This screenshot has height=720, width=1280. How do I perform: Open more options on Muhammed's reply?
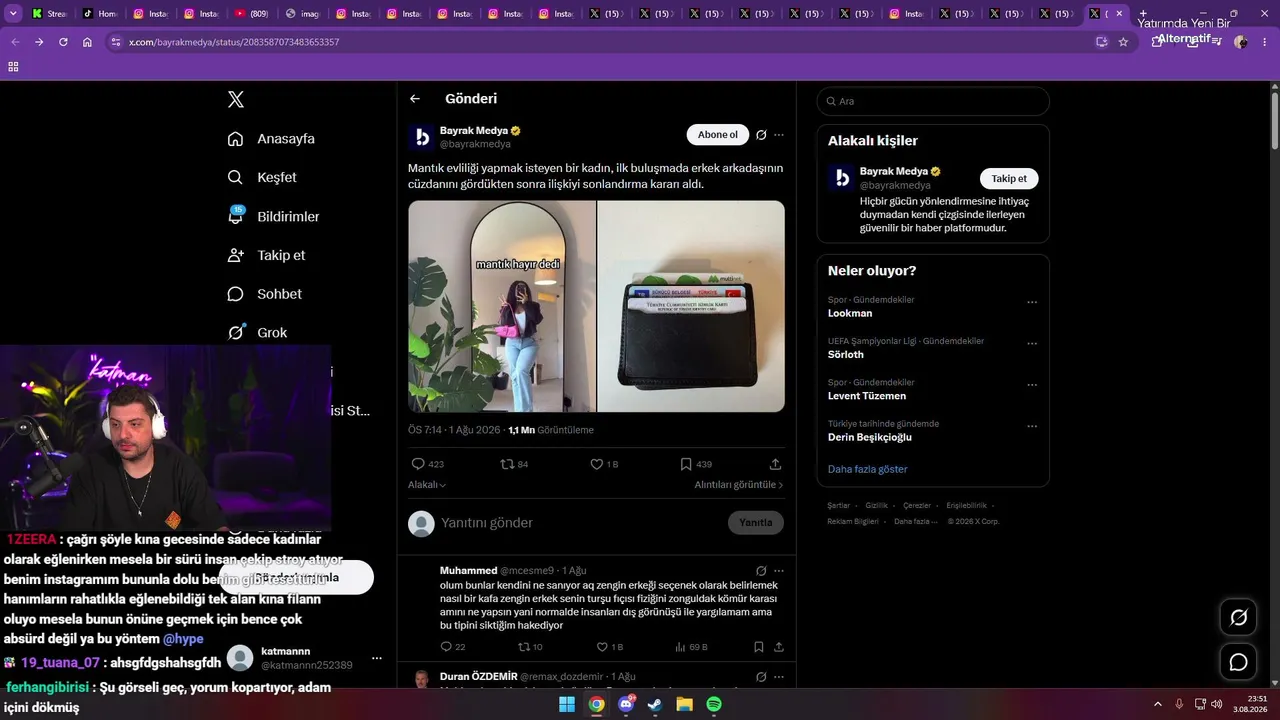pyautogui.click(x=779, y=571)
